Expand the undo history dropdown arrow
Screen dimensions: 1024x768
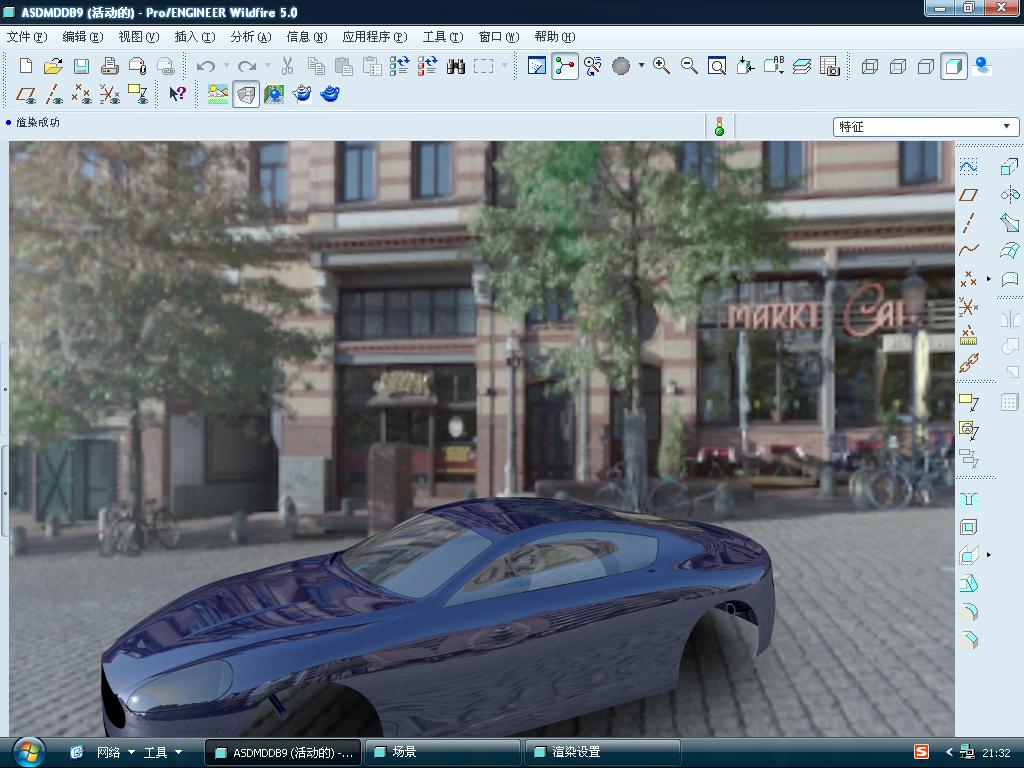tap(226, 66)
